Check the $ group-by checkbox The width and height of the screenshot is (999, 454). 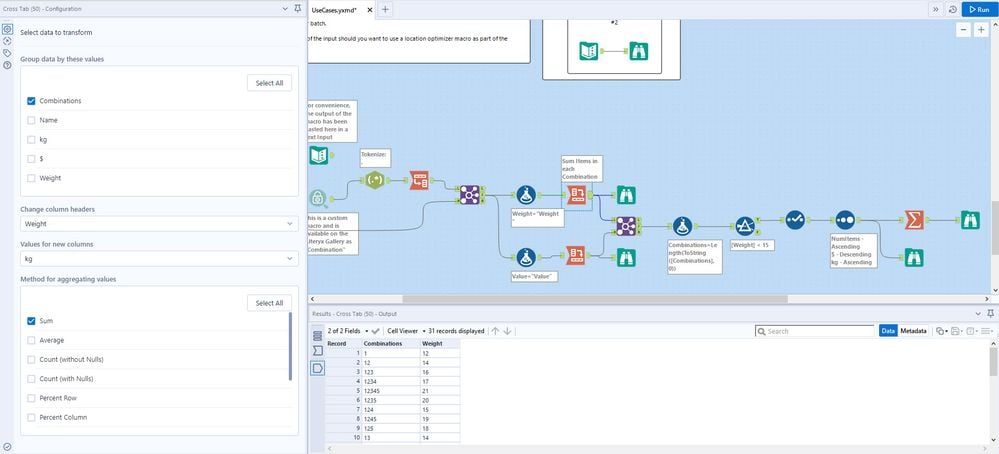pyautogui.click(x=31, y=159)
